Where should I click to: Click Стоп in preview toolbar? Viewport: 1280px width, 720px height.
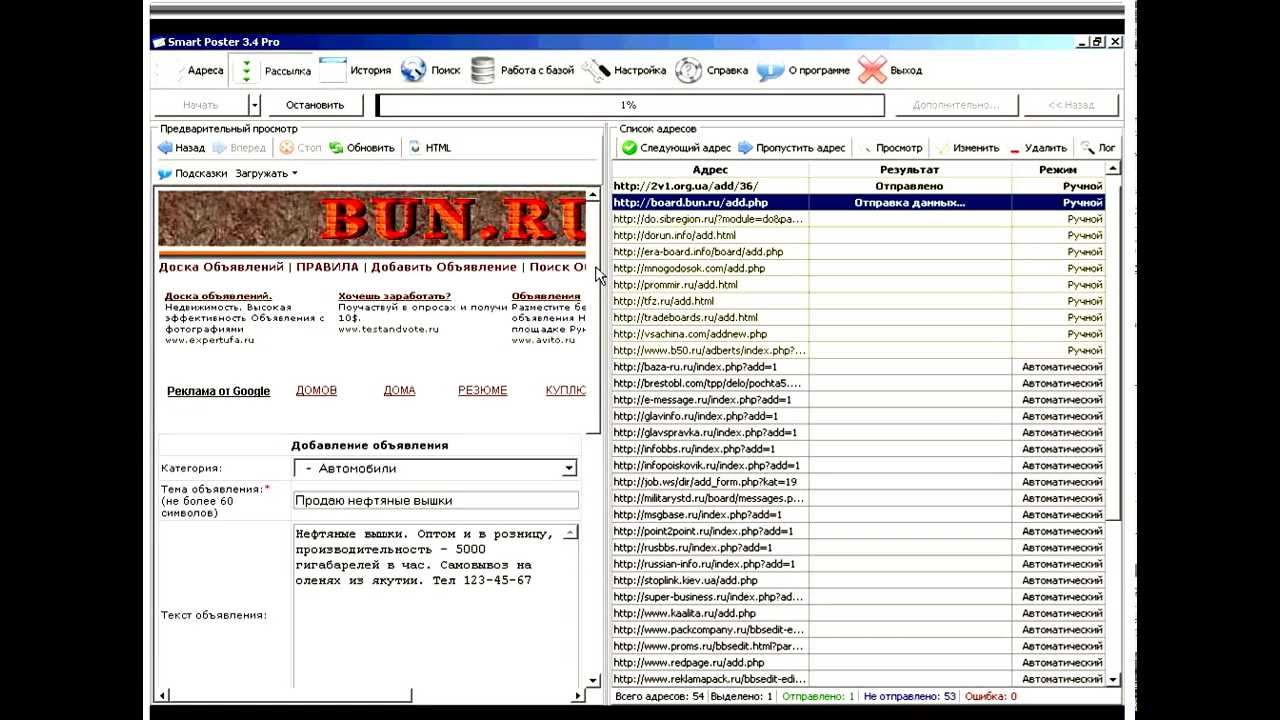click(300, 148)
